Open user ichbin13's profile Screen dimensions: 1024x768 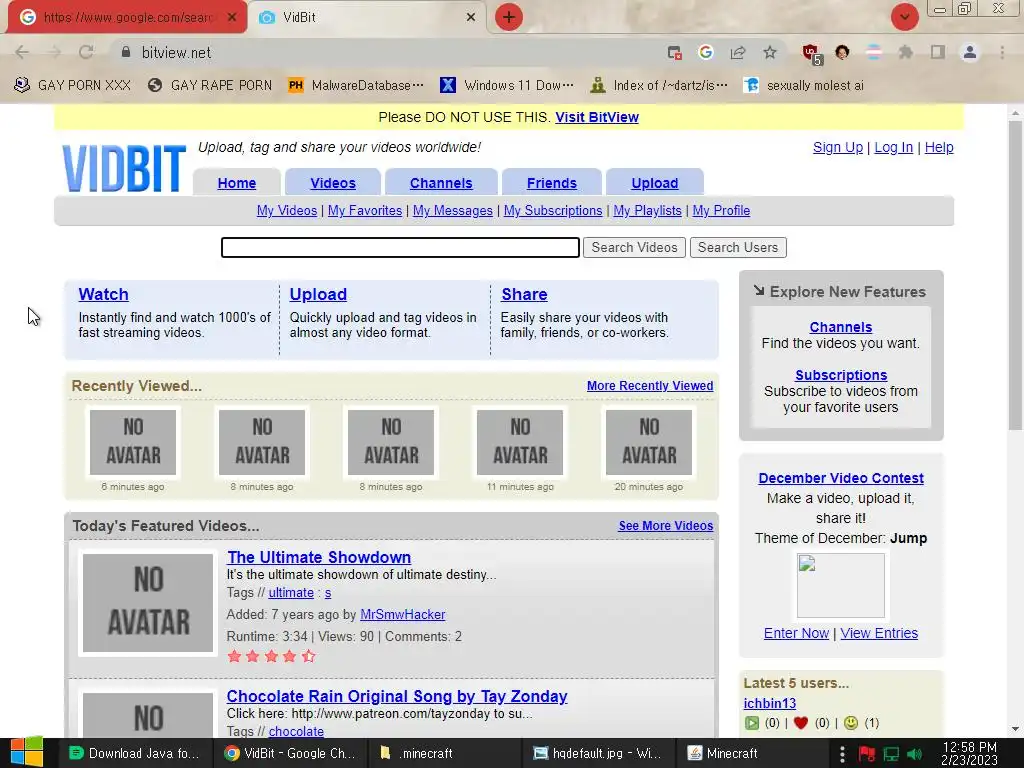tap(769, 704)
